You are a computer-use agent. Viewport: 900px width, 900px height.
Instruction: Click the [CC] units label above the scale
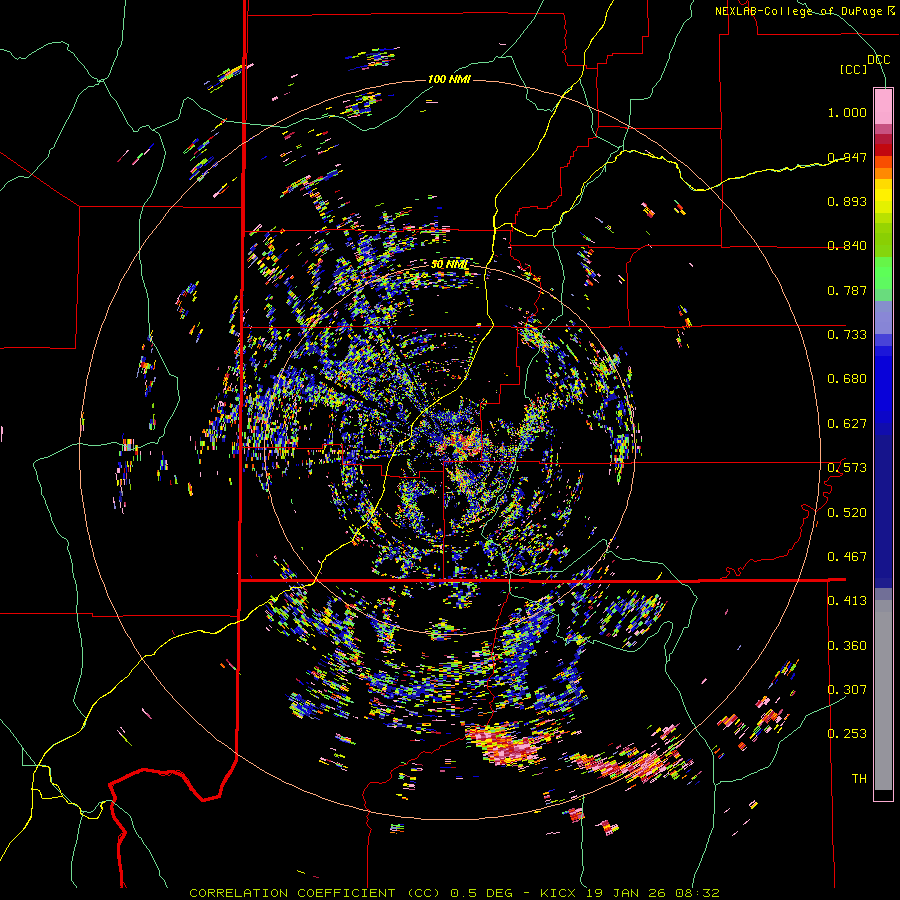(x=854, y=69)
